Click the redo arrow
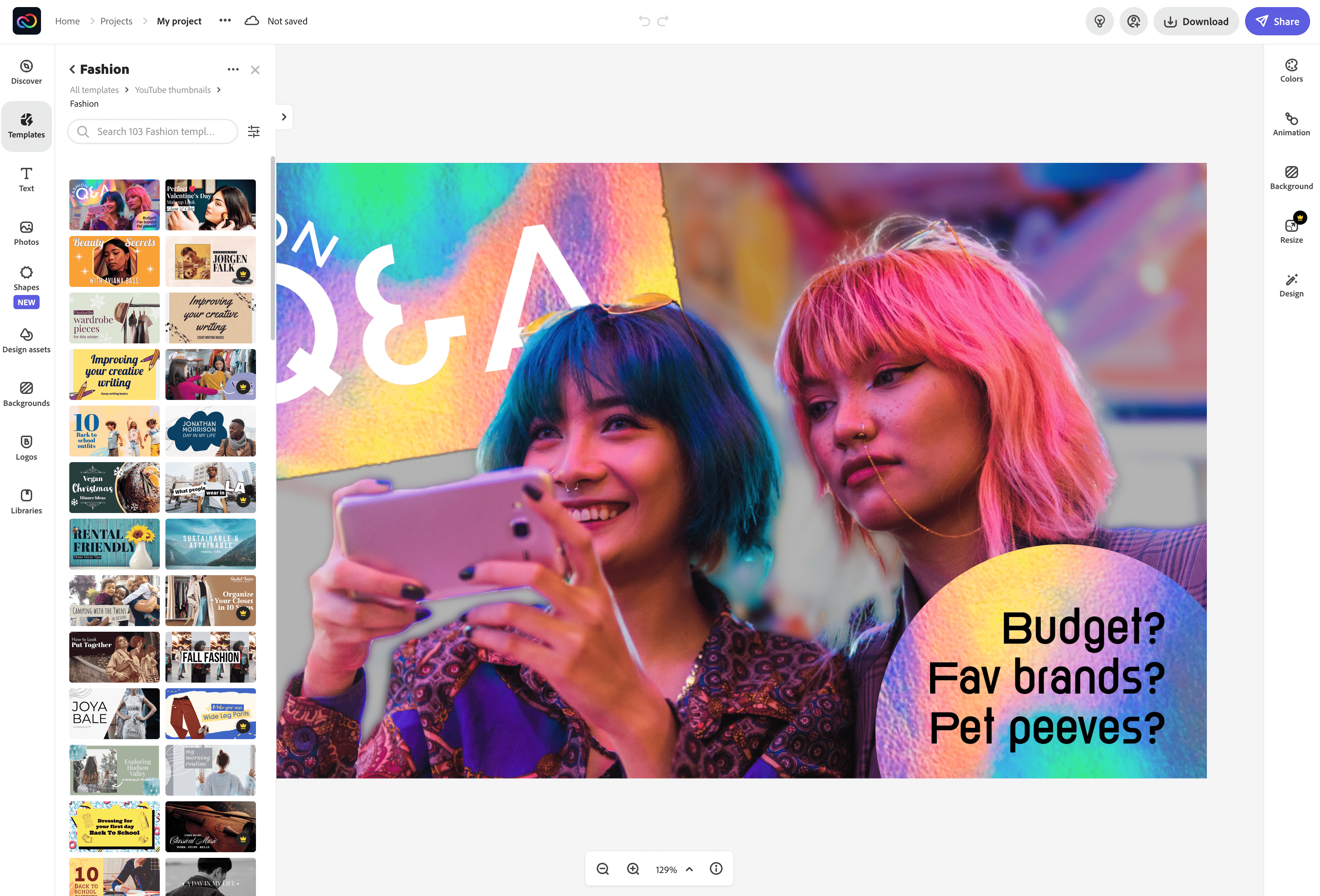Screen dimensions: 1320x896 [663, 21]
